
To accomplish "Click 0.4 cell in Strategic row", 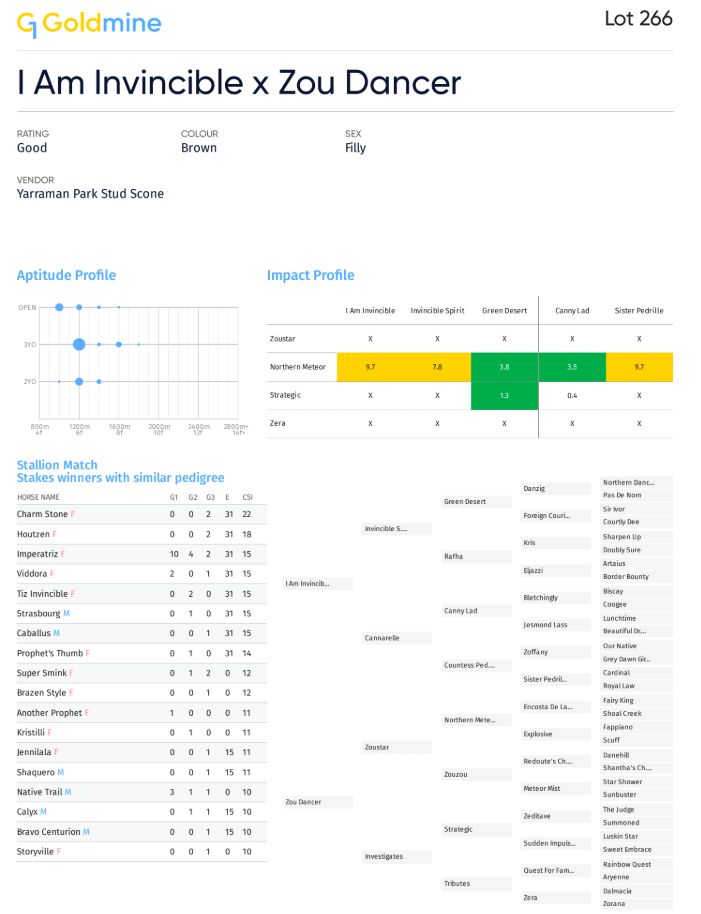I will coord(572,396).
